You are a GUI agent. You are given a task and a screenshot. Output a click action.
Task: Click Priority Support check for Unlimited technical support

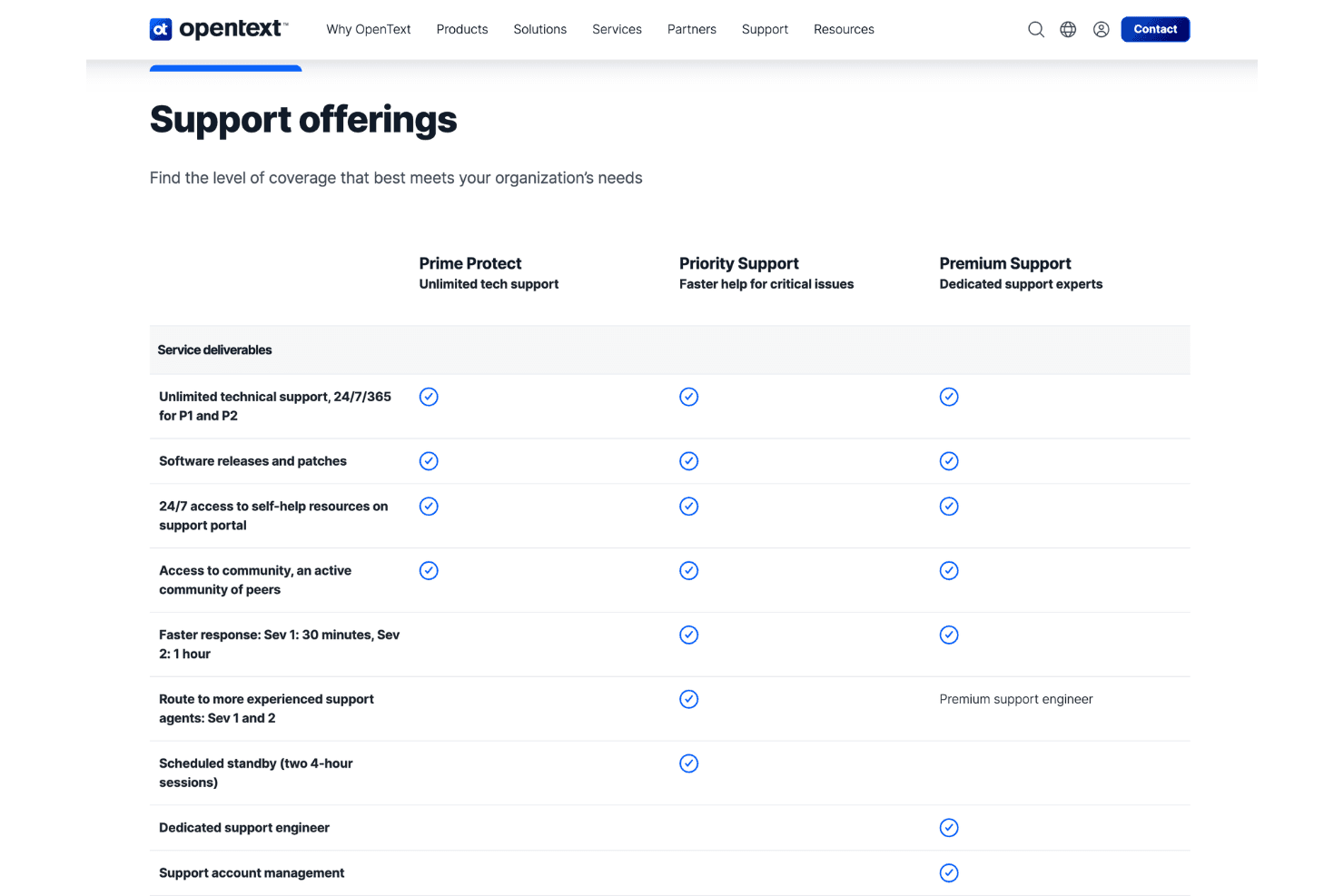tap(689, 397)
